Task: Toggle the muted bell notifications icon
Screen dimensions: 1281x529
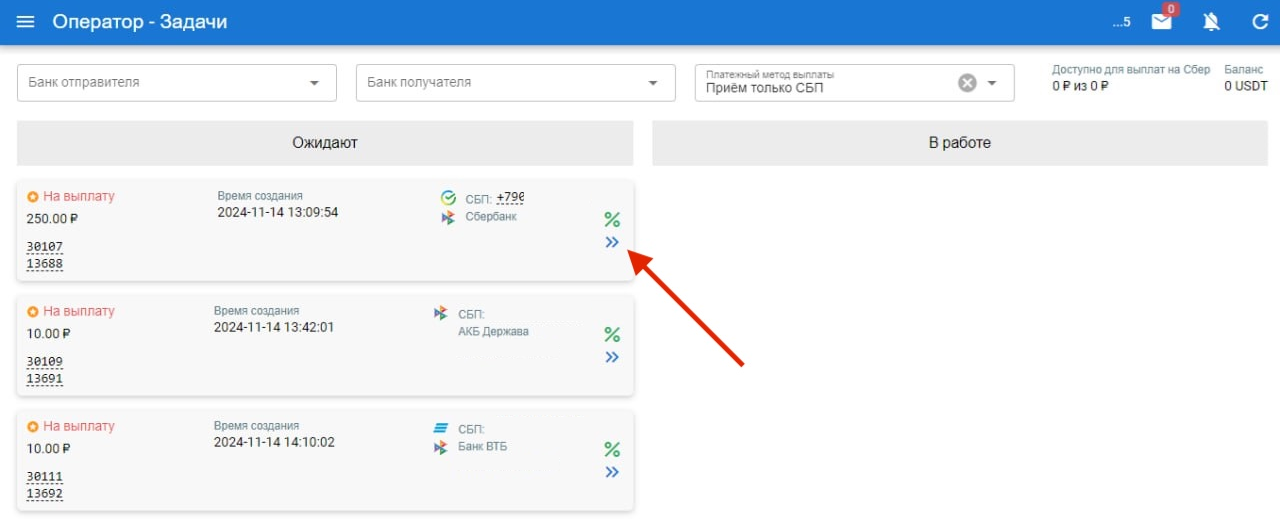Action: click(x=1211, y=22)
